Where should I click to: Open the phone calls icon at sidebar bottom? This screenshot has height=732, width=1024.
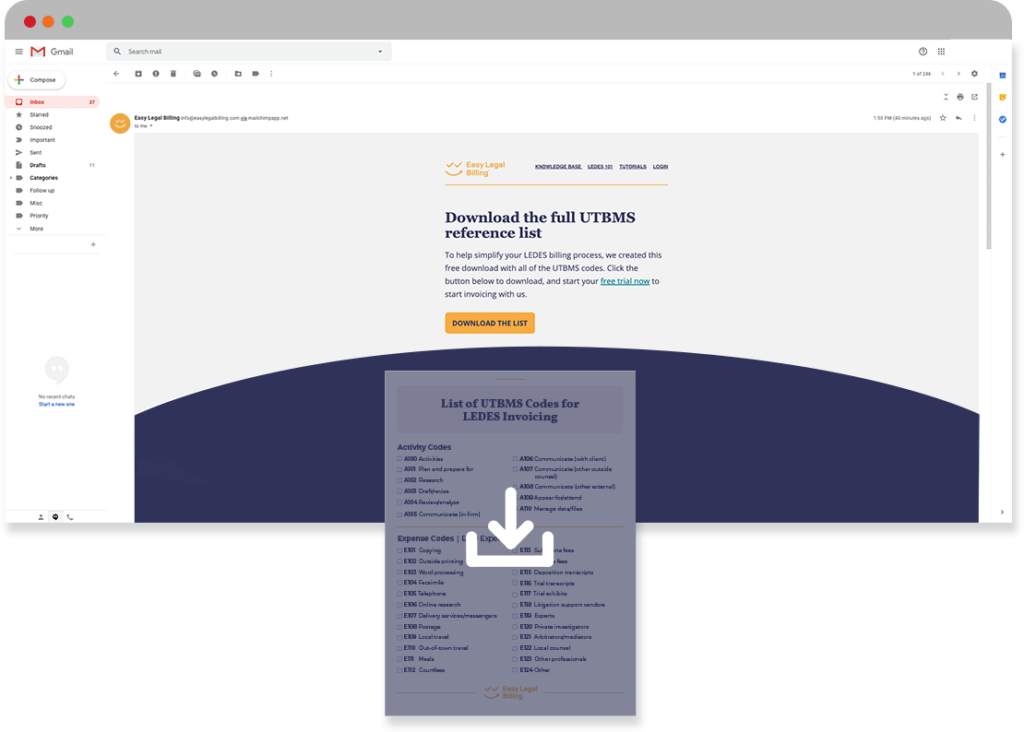point(70,517)
